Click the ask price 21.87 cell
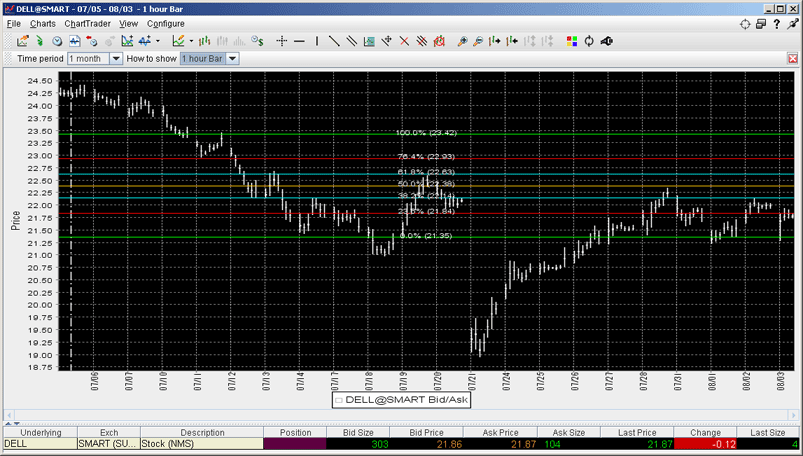Screen dimensions: 803x456 tap(500, 444)
